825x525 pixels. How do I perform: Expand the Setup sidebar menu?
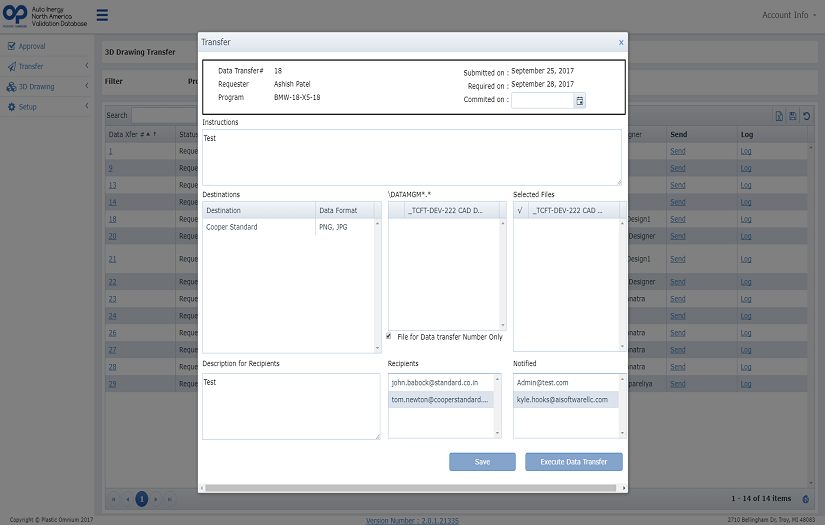point(87,106)
